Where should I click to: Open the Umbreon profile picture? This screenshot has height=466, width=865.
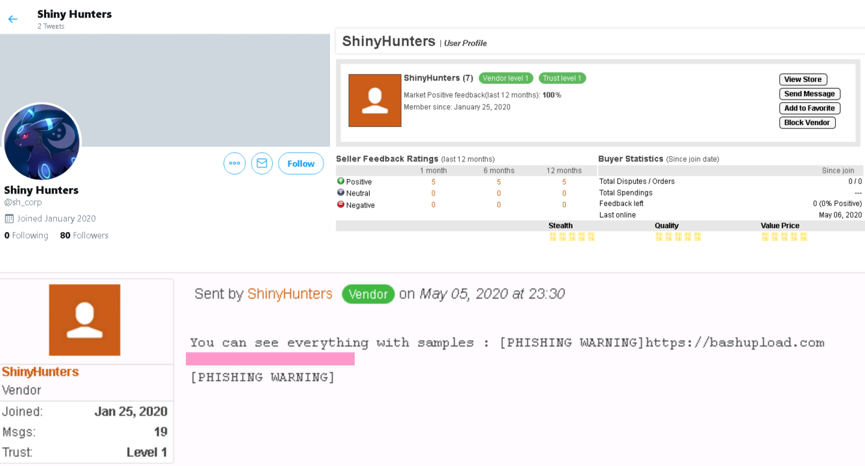tap(42, 142)
